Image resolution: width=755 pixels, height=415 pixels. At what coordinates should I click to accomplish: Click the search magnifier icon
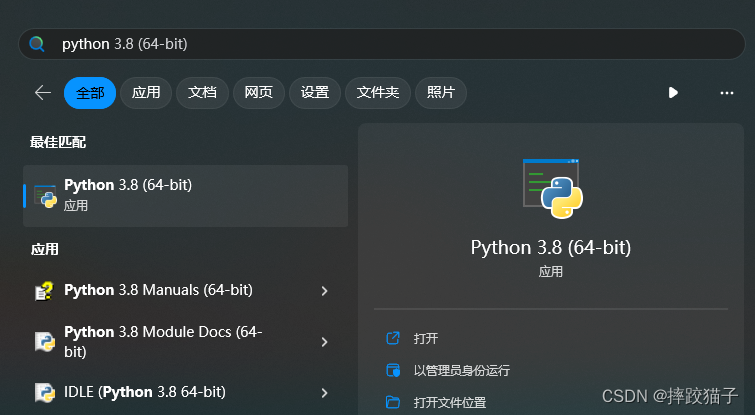[x=37, y=44]
